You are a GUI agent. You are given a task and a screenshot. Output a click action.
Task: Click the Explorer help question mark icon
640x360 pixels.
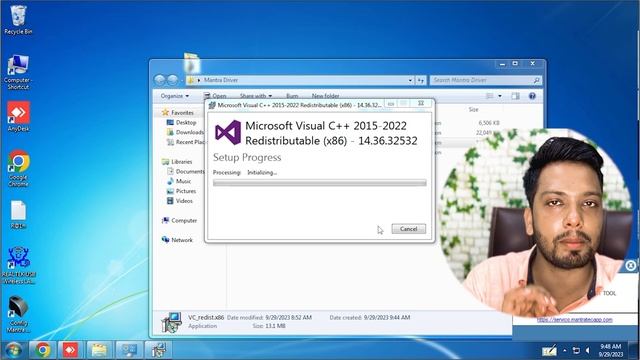532,96
